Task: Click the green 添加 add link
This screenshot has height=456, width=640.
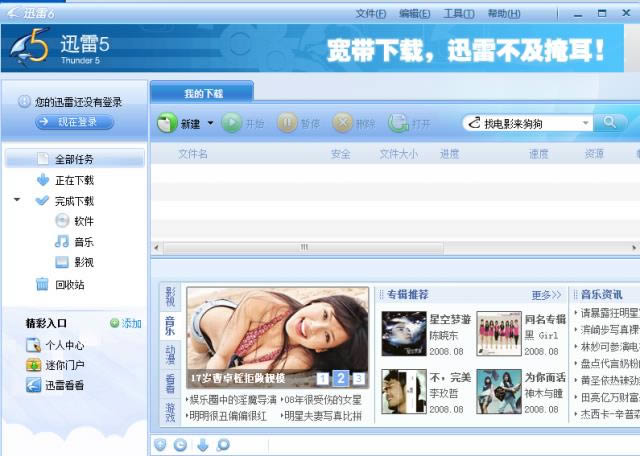Action: pyautogui.click(x=126, y=324)
